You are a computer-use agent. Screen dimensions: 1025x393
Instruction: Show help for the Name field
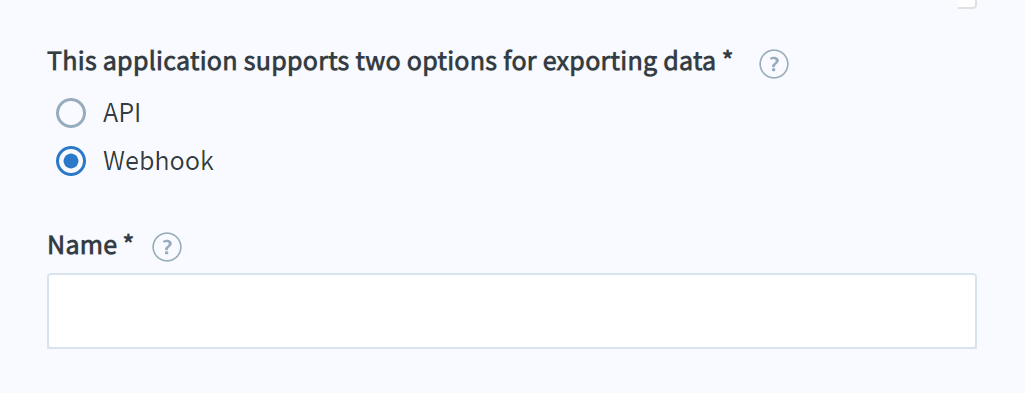coord(167,247)
